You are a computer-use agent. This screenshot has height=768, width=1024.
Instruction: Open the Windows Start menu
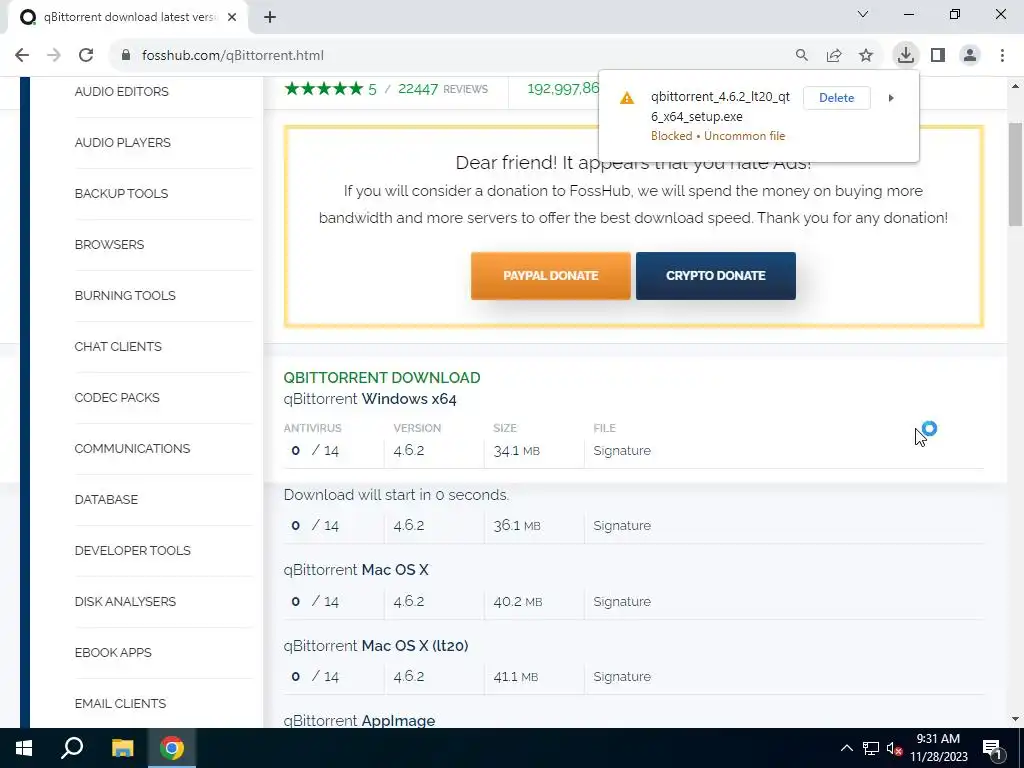pyautogui.click(x=24, y=748)
